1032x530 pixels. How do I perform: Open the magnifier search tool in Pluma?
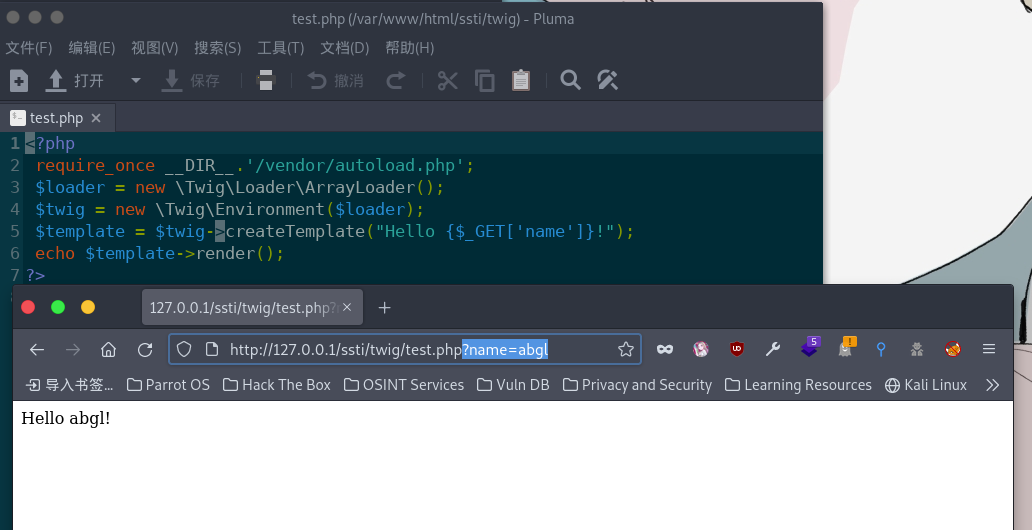pos(570,81)
